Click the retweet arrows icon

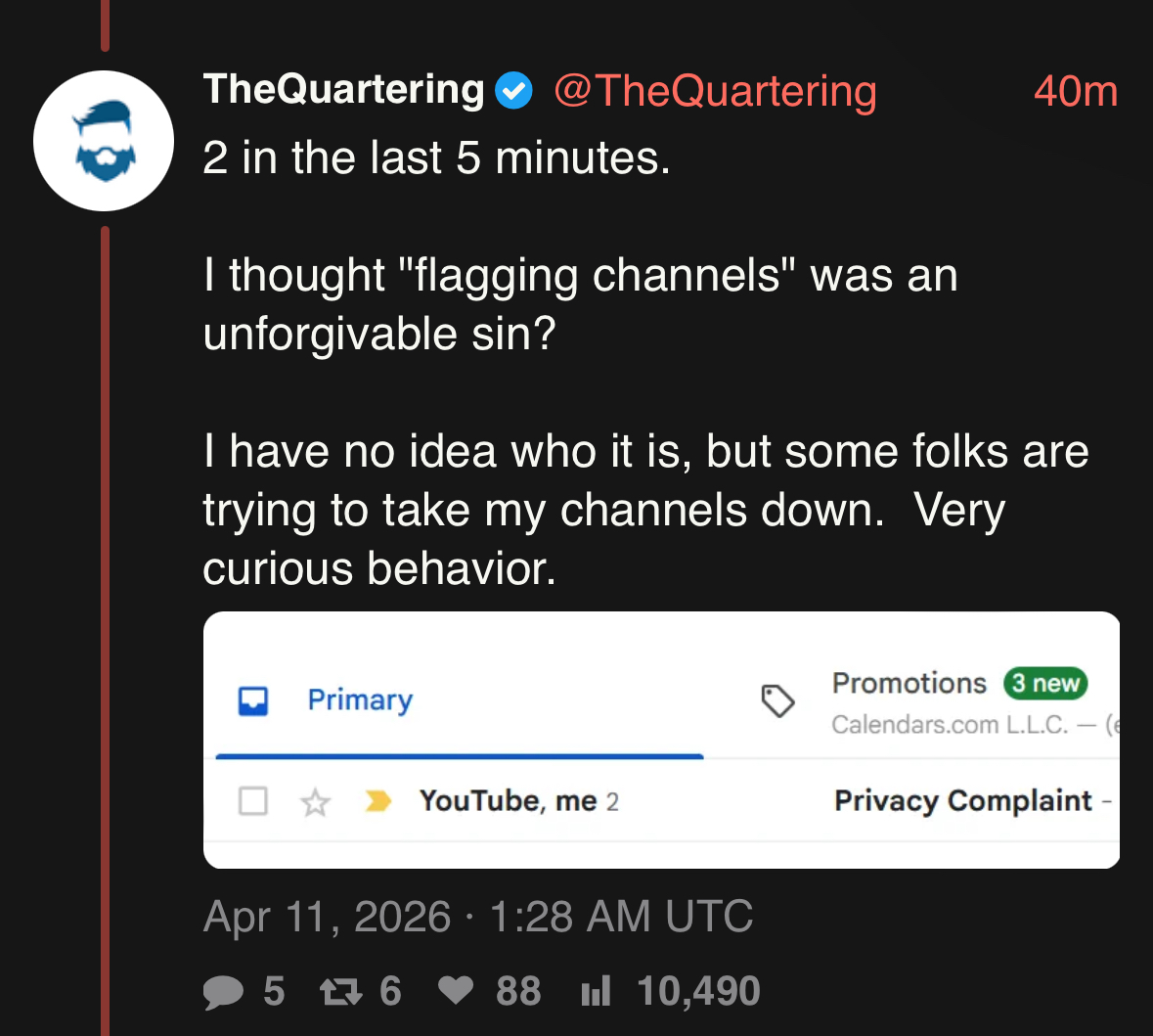click(341, 991)
